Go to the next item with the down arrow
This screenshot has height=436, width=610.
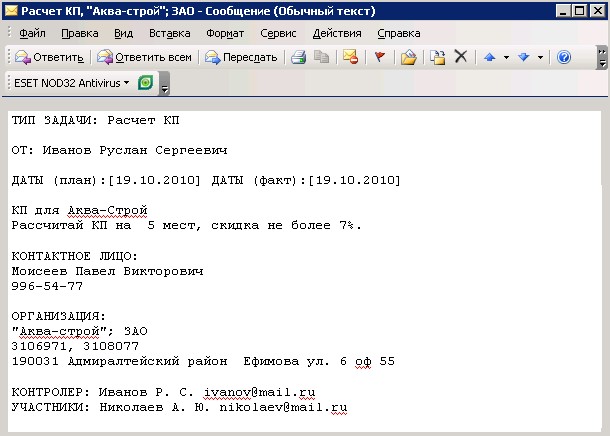coord(524,58)
